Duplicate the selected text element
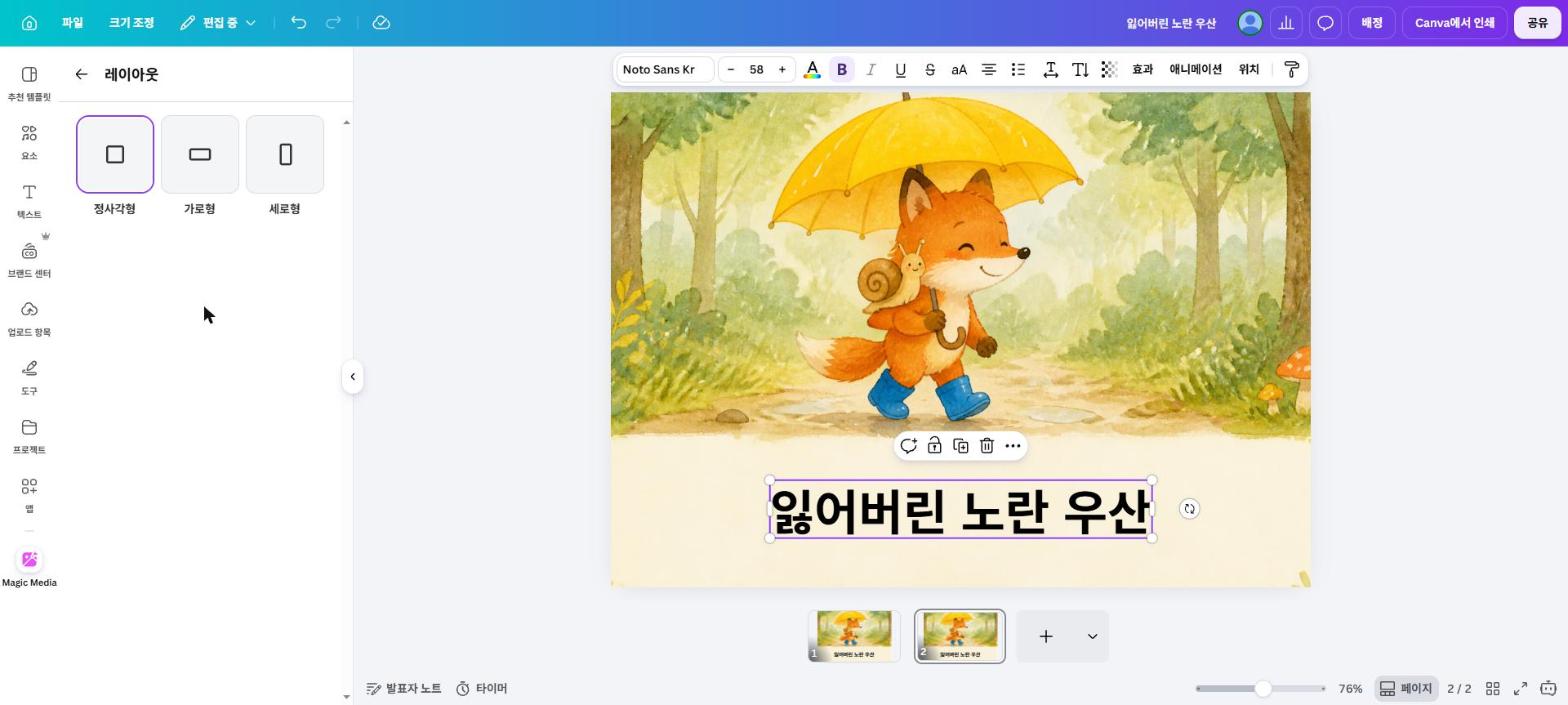Viewport: 1568px width, 705px height. (x=961, y=446)
